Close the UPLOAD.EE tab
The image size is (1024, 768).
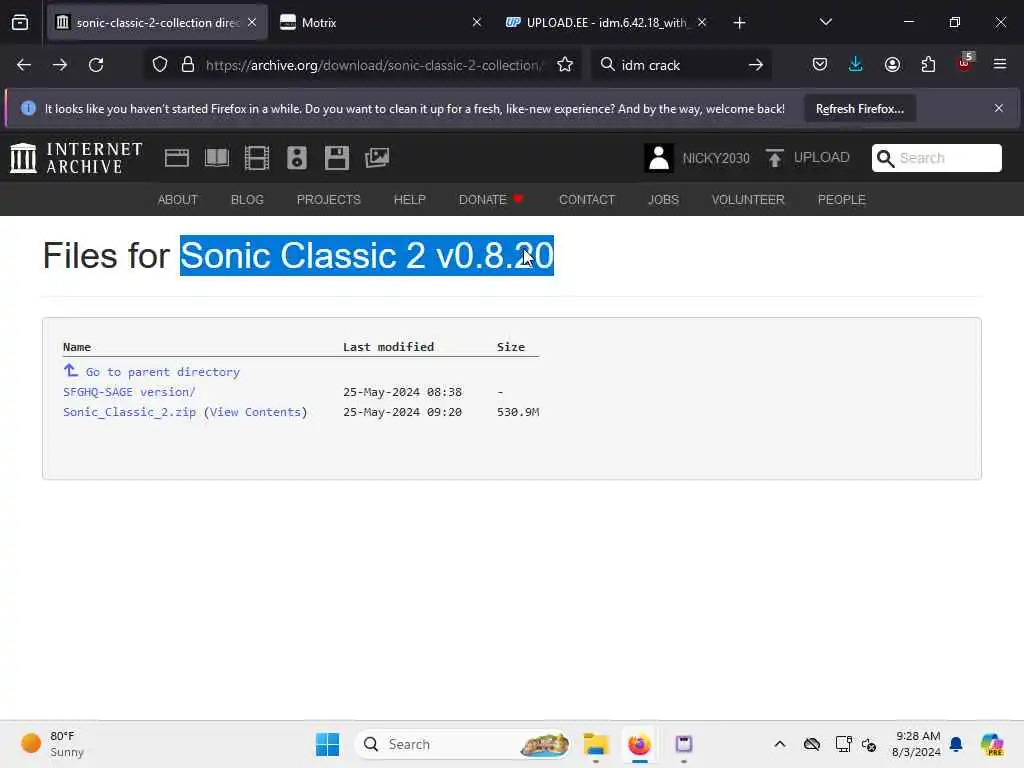(x=702, y=22)
